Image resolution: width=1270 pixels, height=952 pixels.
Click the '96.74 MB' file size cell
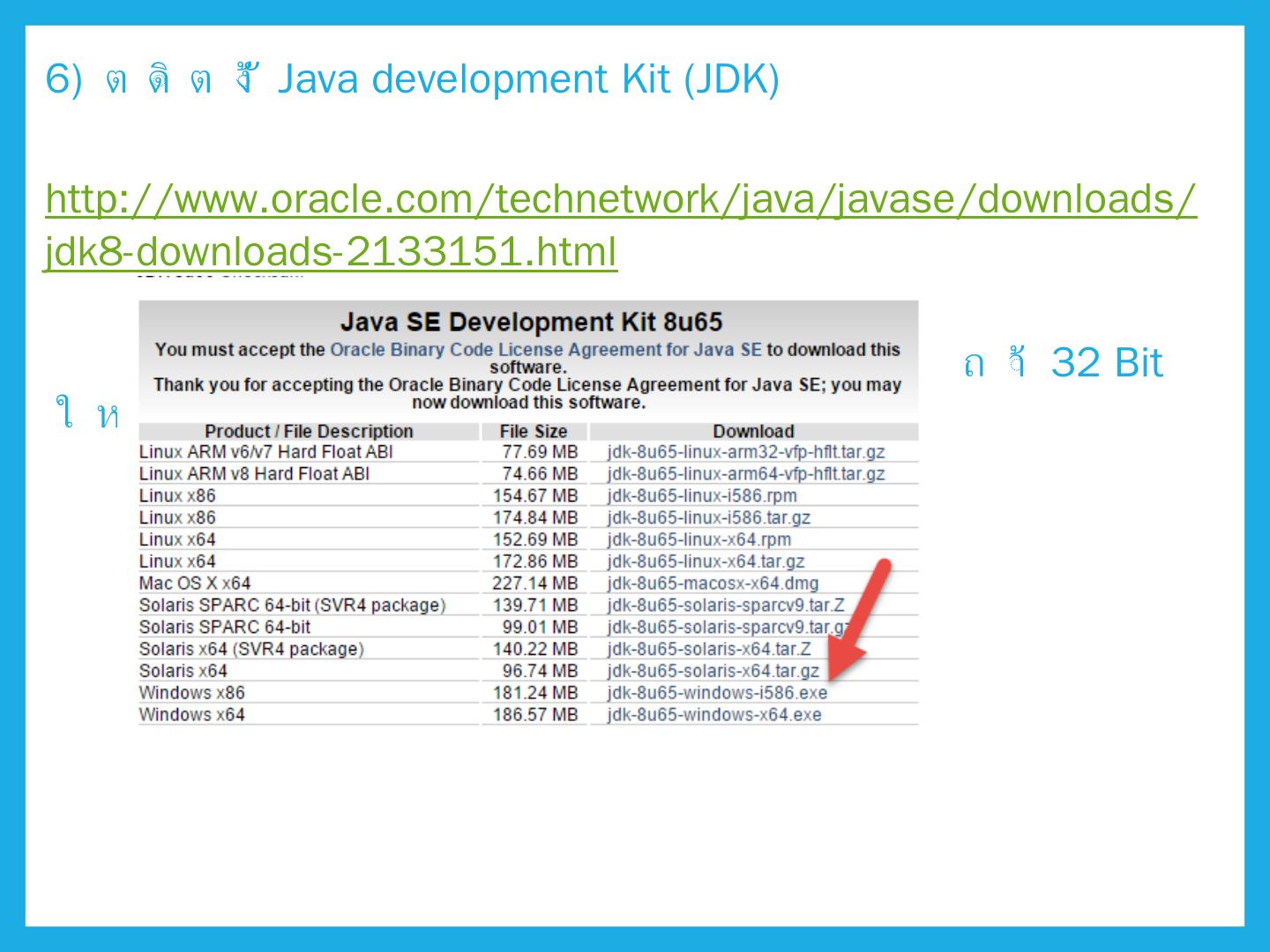[x=540, y=672]
